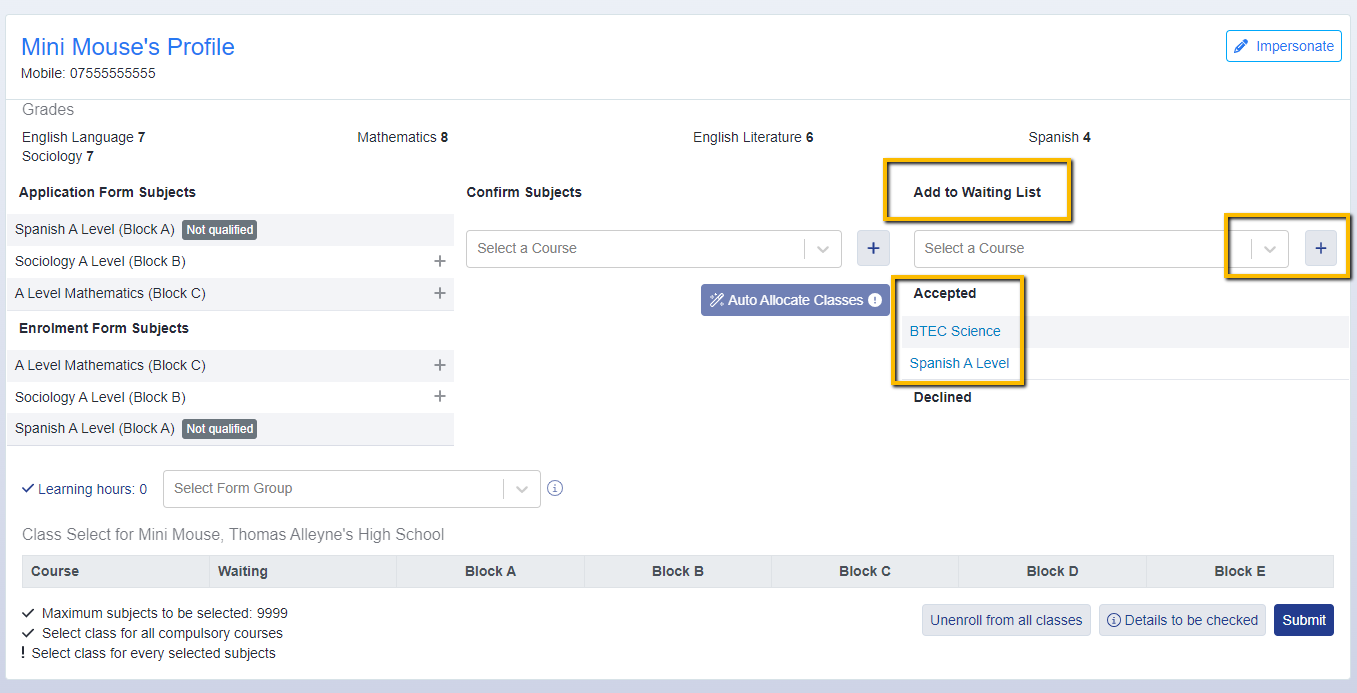Click info icon next to Form Group
Viewport: 1357px width, 693px height.
[x=555, y=488]
